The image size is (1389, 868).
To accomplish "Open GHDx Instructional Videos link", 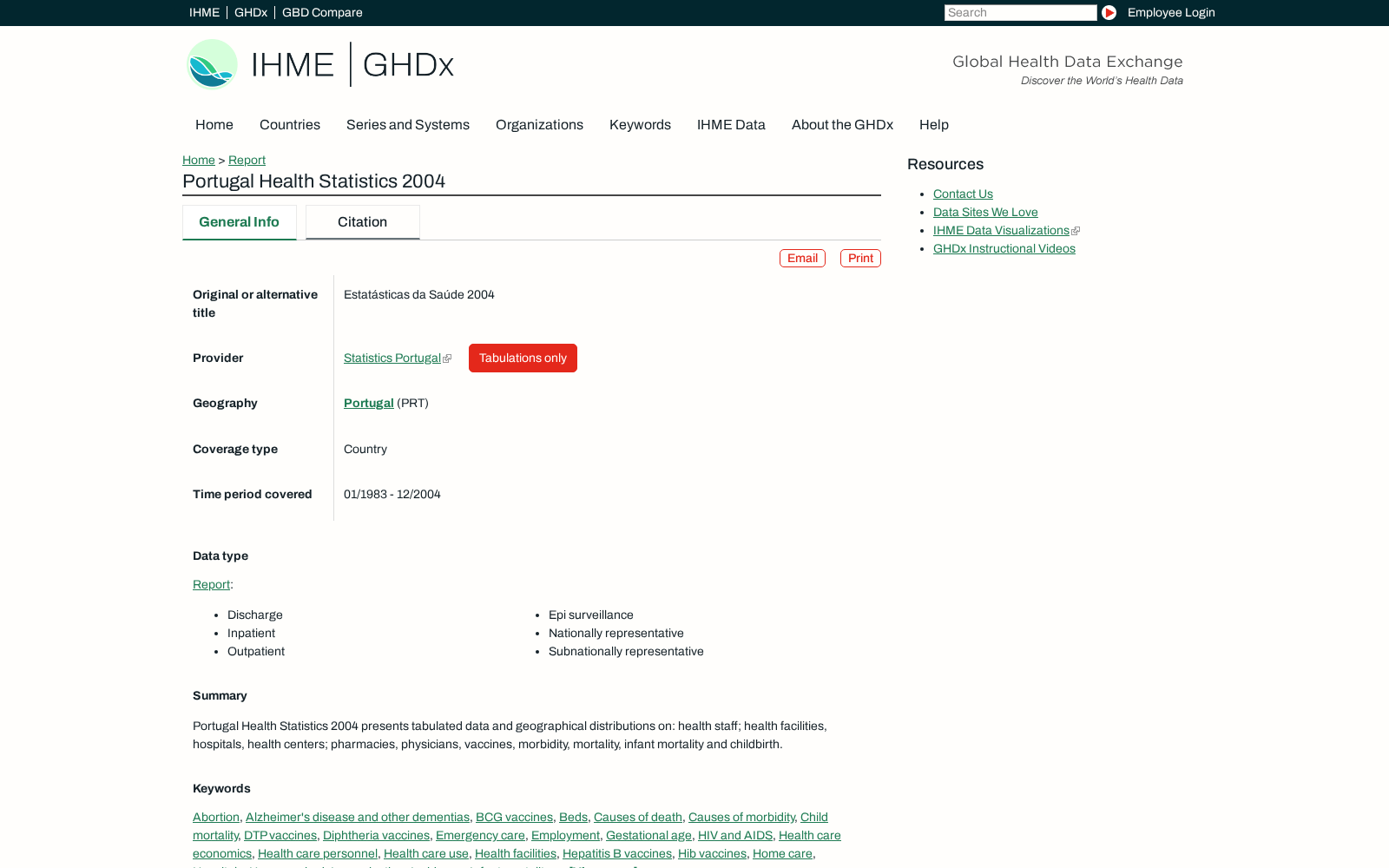I will coord(1004,249).
